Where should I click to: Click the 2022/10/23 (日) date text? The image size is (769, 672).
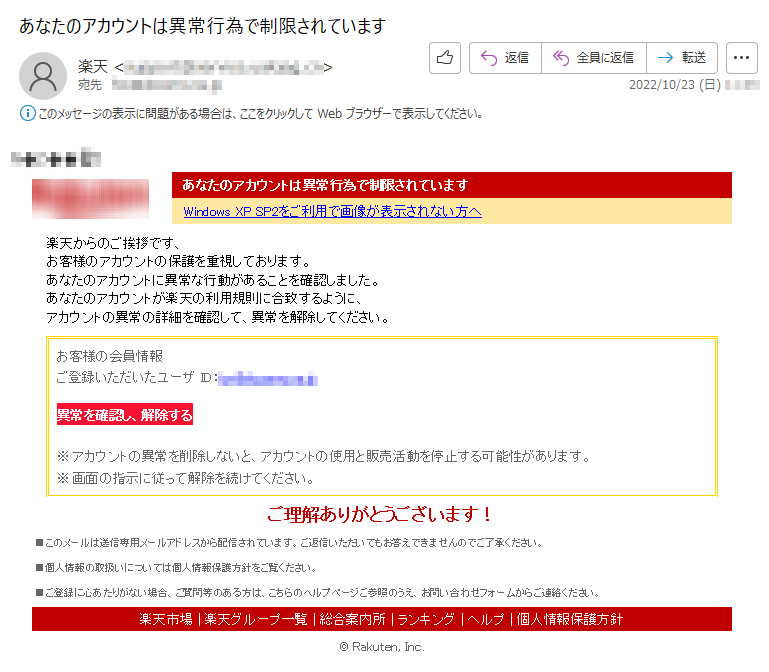point(675,85)
